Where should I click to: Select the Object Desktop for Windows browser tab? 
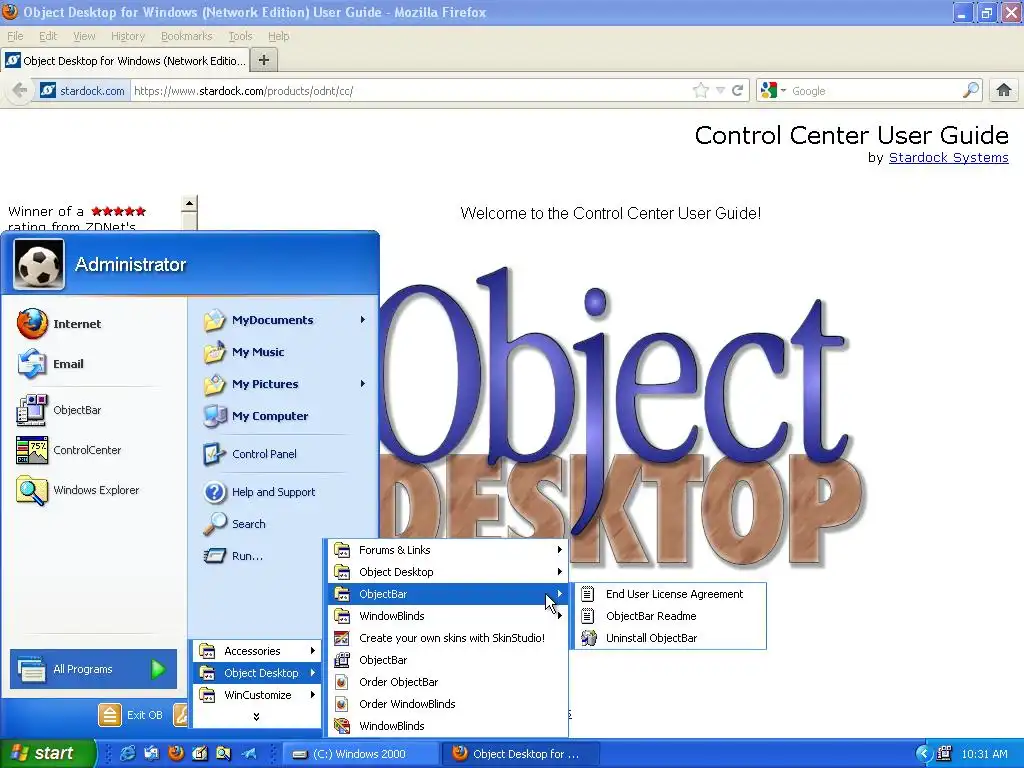tap(125, 61)
